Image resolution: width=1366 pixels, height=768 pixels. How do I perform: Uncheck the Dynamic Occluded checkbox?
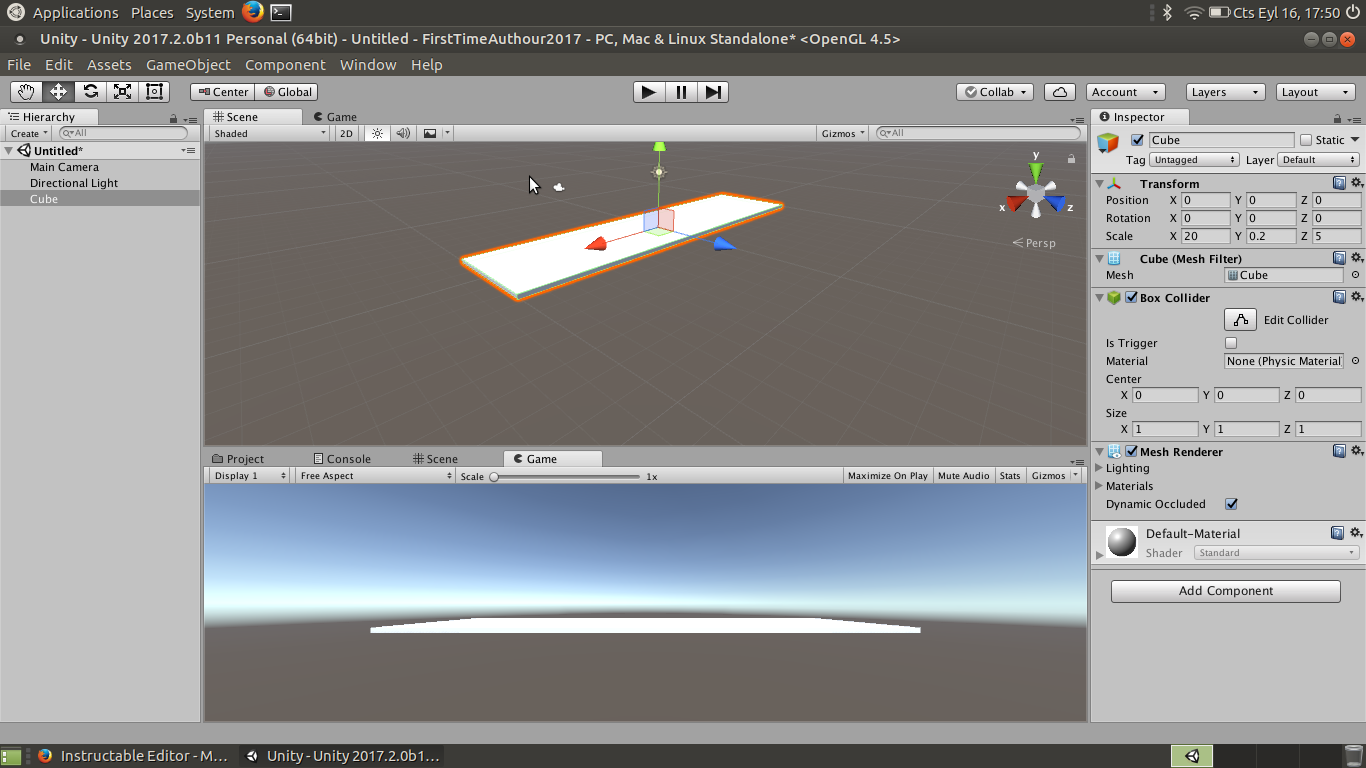click(x=1231, y=504)
